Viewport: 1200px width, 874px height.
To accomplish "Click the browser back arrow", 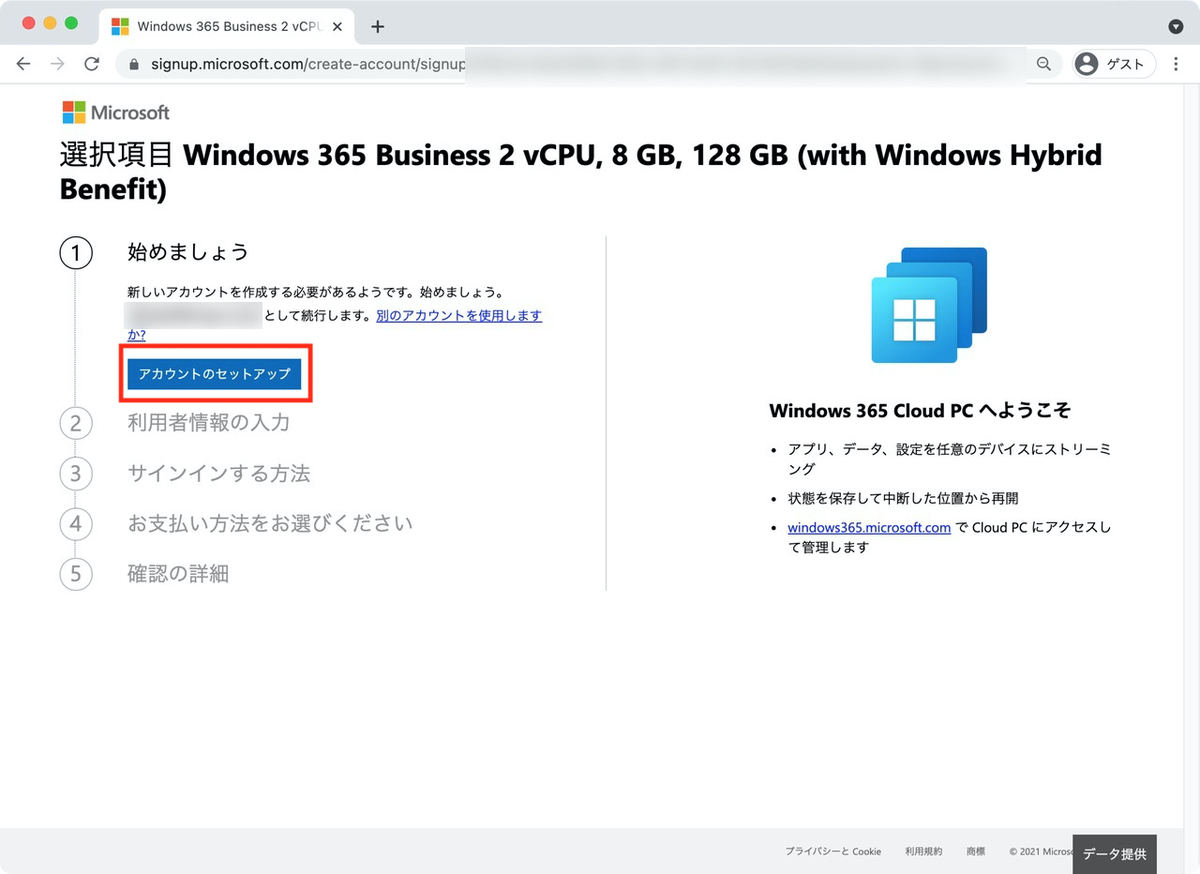I will 24,64.
